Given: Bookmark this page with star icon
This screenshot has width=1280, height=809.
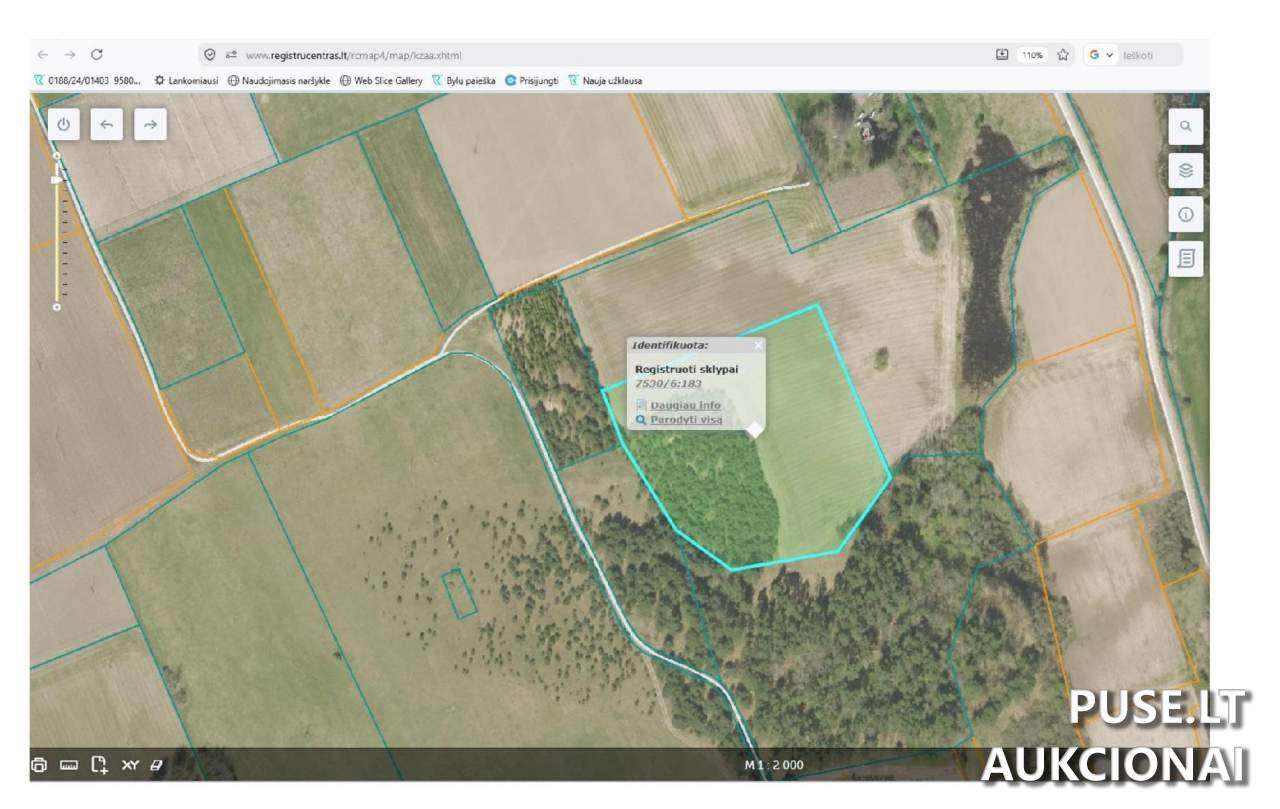Looking at the screenshot, I should tap(1063, 55).
